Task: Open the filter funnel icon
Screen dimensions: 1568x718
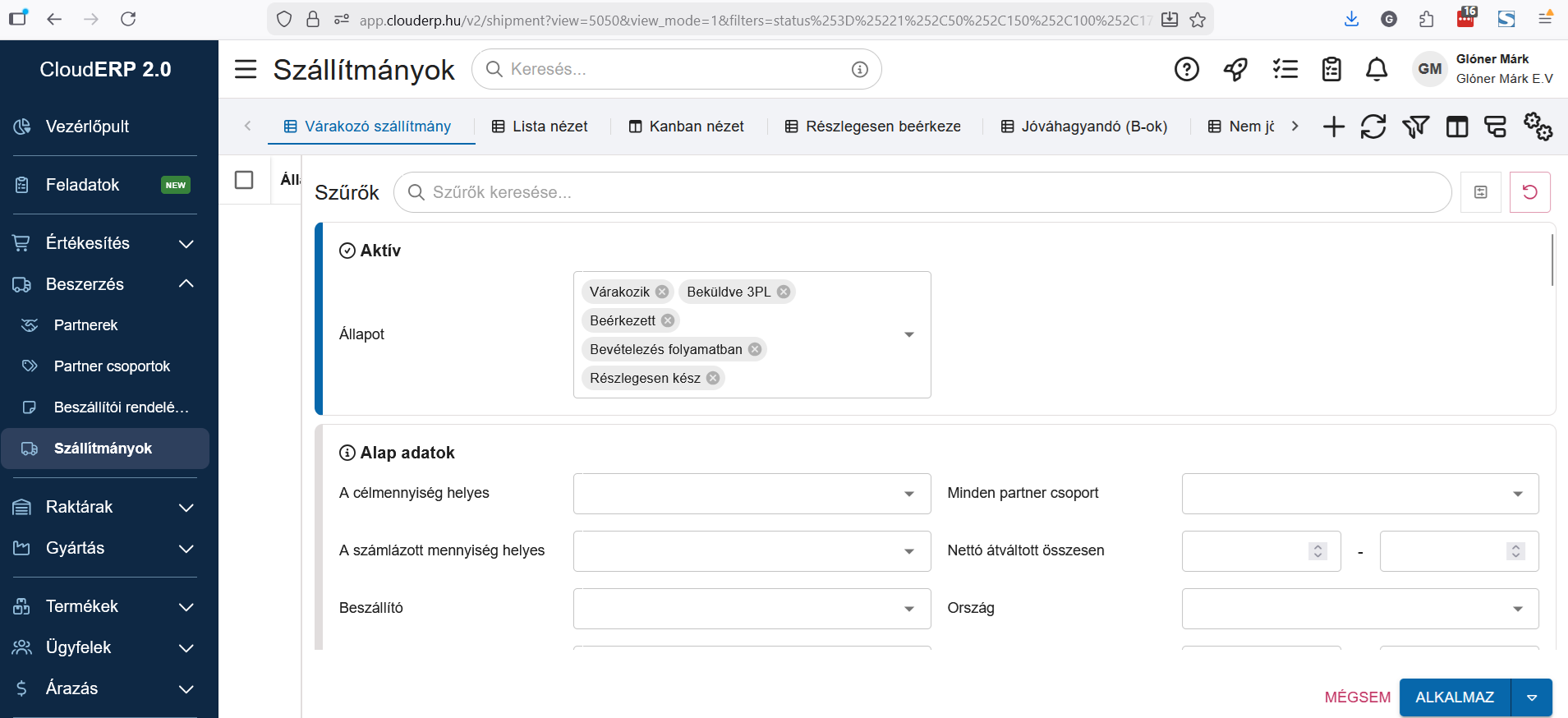Action: tap(1415, 127)
